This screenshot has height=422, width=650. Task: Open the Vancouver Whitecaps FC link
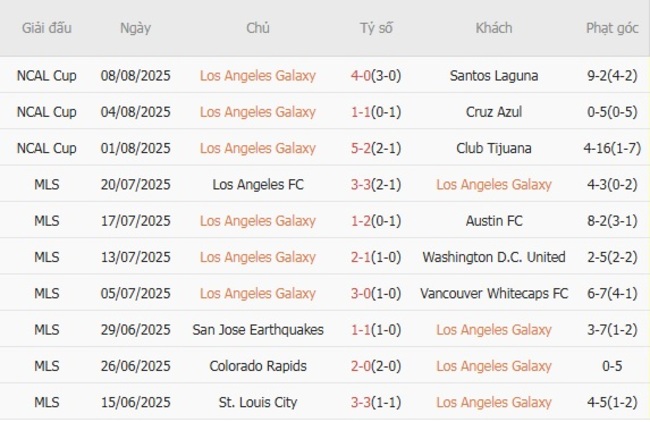point(494,294)
